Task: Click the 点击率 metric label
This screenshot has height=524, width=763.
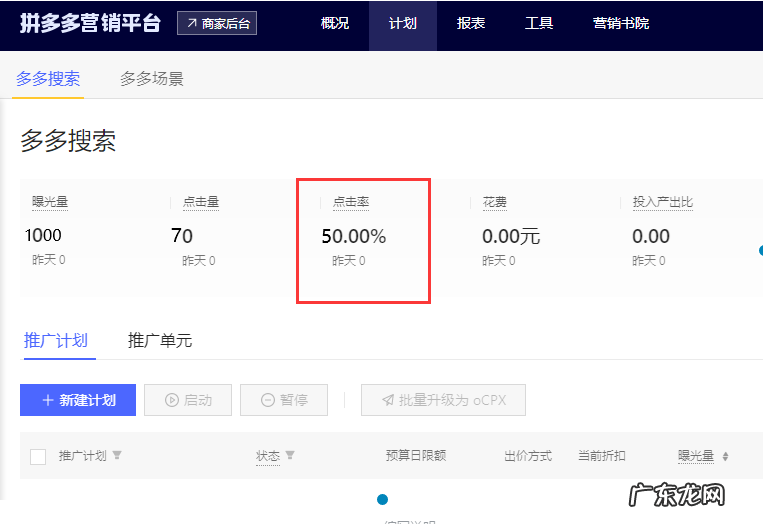Action: tap(351, 201)
